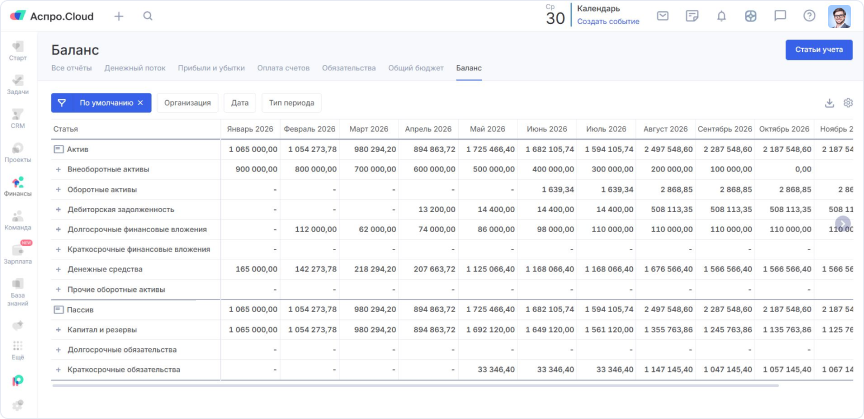Switch to Общий бюджет tab

point(416,68)
